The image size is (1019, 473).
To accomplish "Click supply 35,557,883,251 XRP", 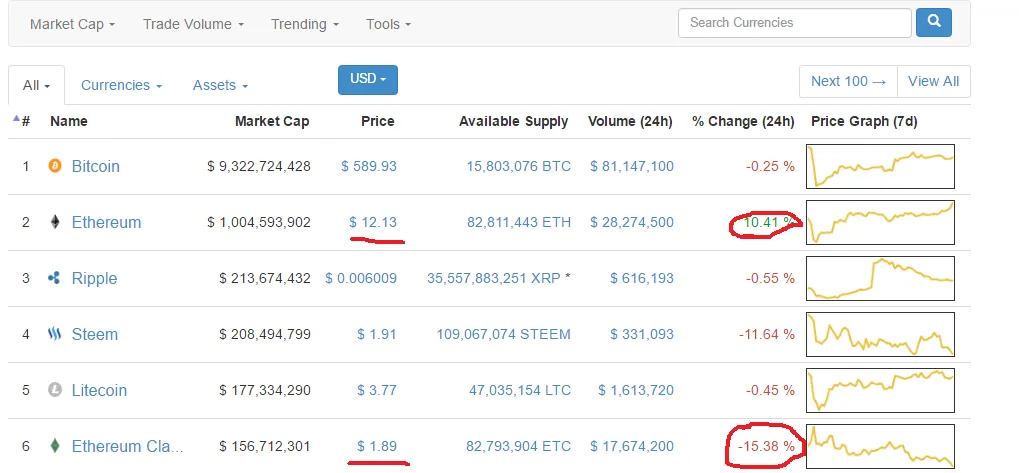I will (494, 278).
